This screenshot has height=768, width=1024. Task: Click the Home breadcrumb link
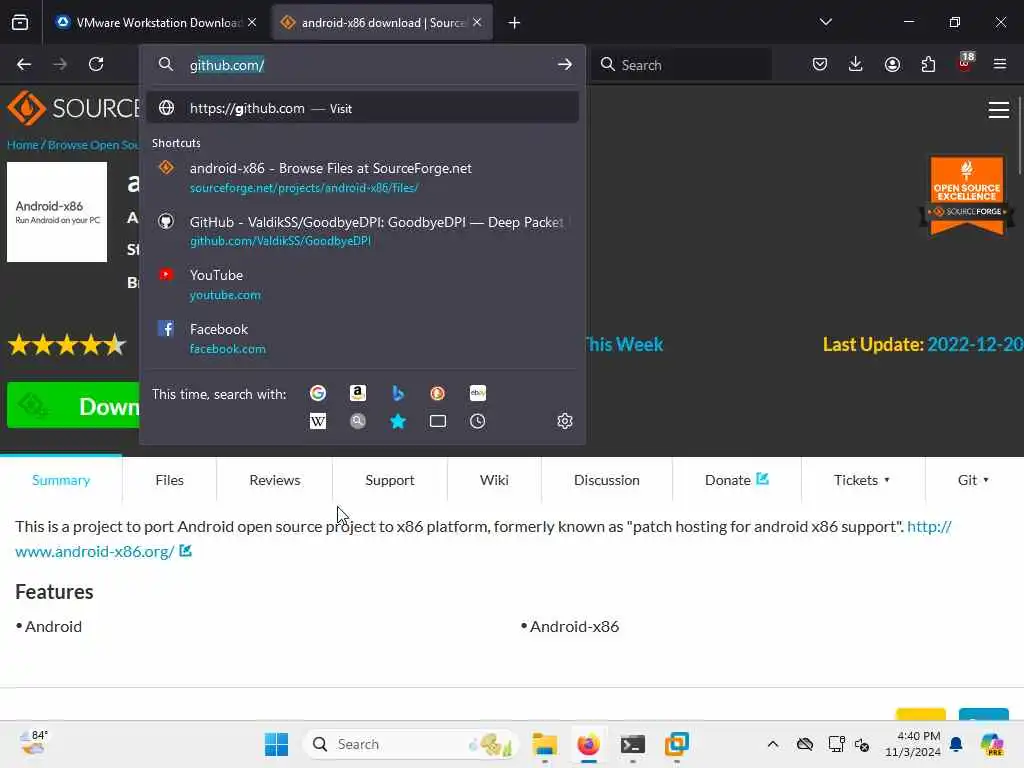click(x=23, y=145)
